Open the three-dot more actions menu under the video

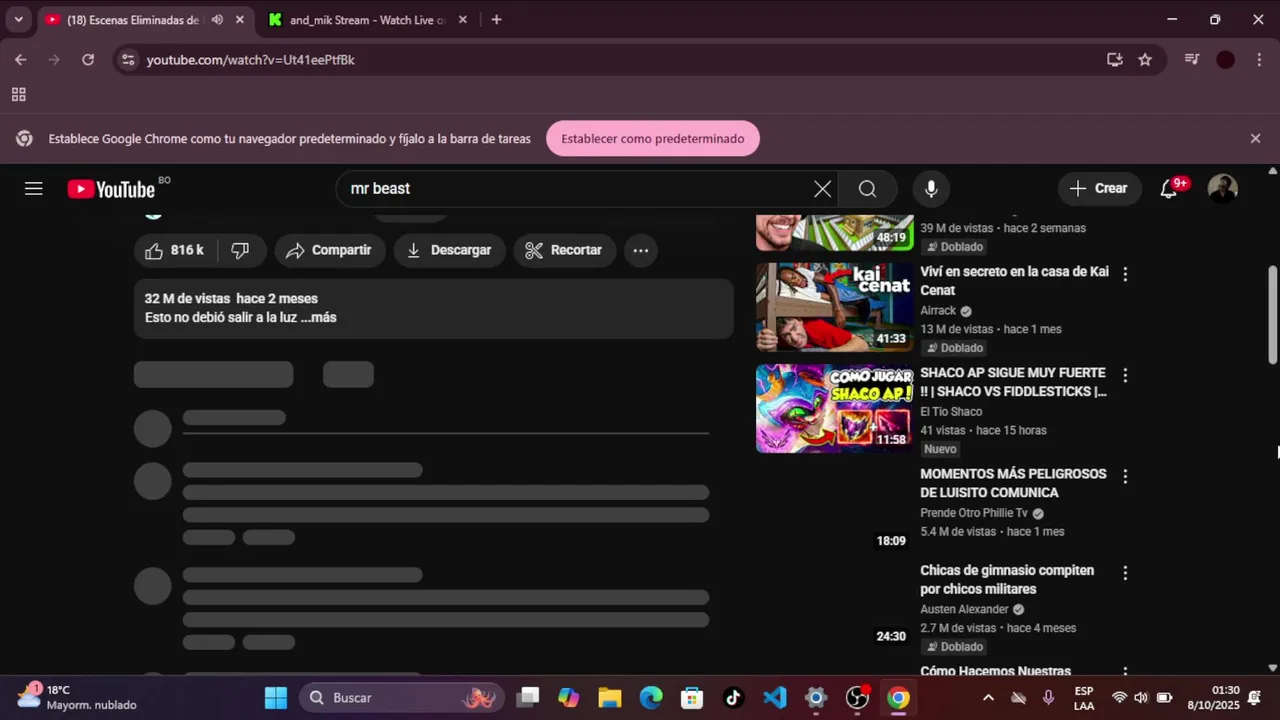pyautogui.click(x=641, y=250)
